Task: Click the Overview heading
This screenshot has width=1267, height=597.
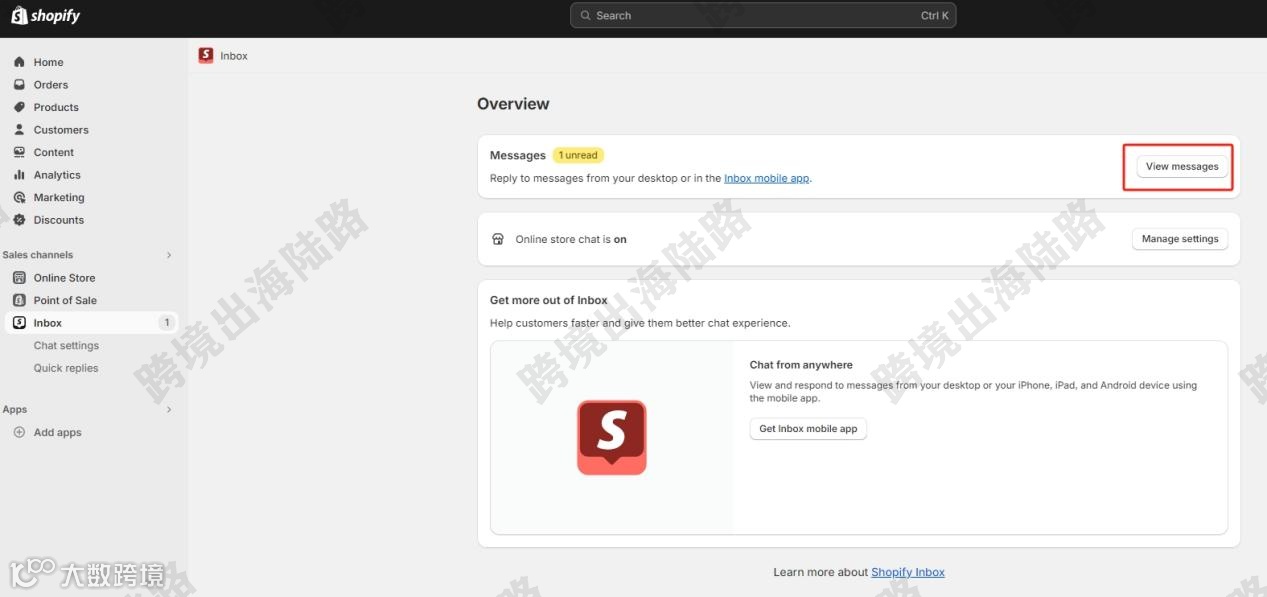Action: coord(513,104)
